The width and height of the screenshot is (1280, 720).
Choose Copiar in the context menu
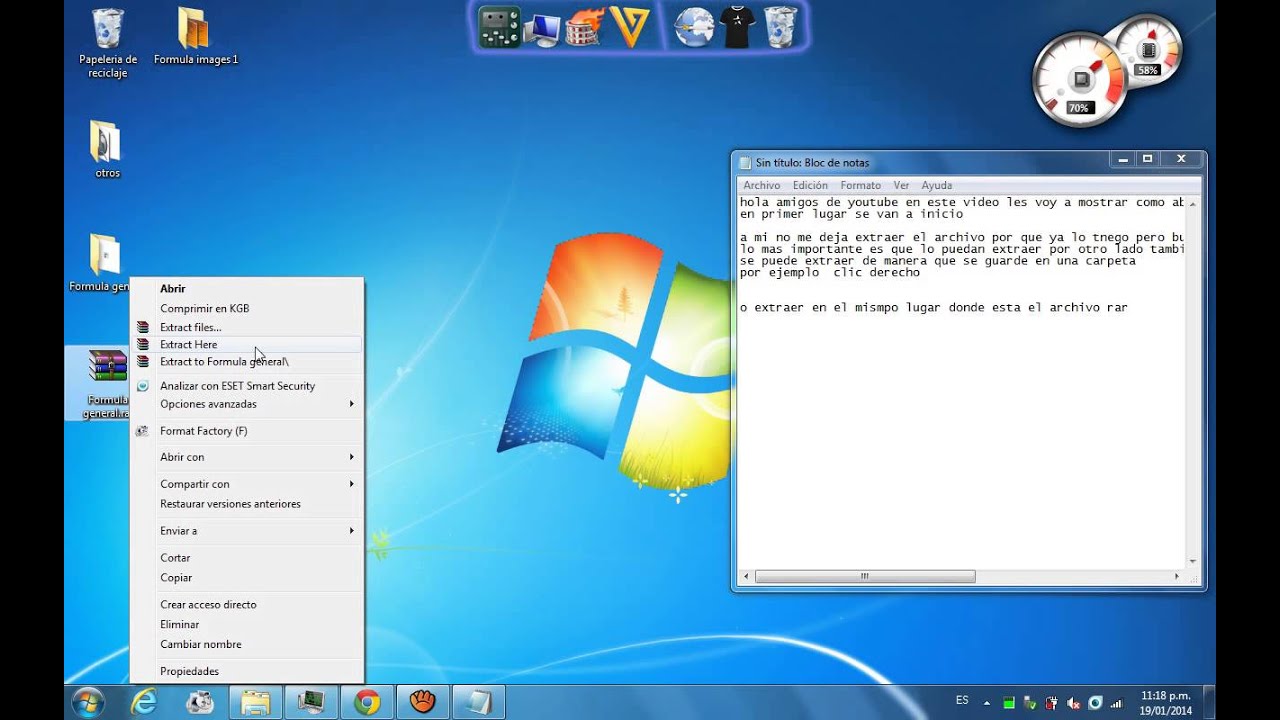[247, 578]
